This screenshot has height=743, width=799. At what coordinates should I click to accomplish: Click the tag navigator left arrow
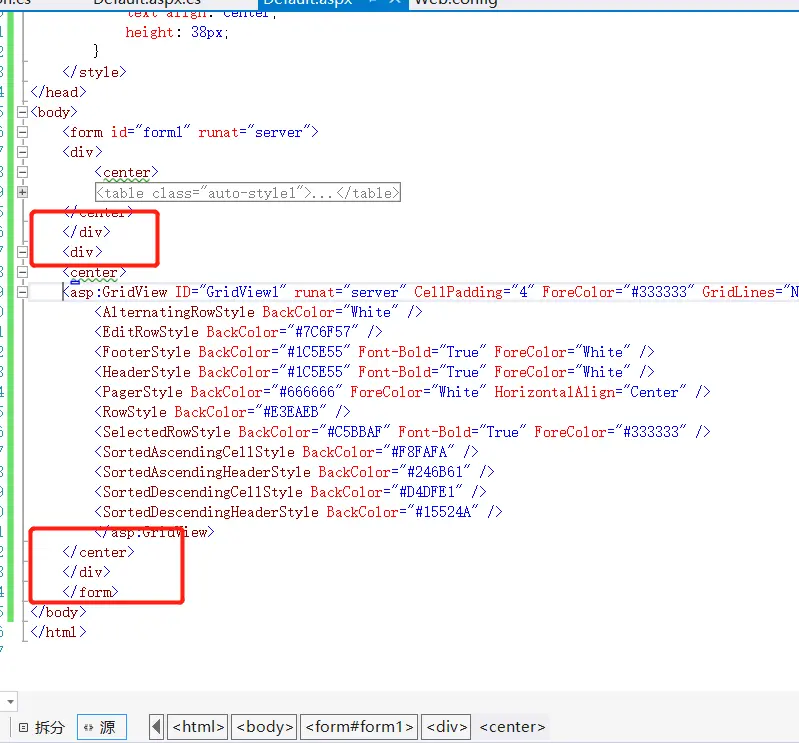pyautogui.click(x=156, y=727)
